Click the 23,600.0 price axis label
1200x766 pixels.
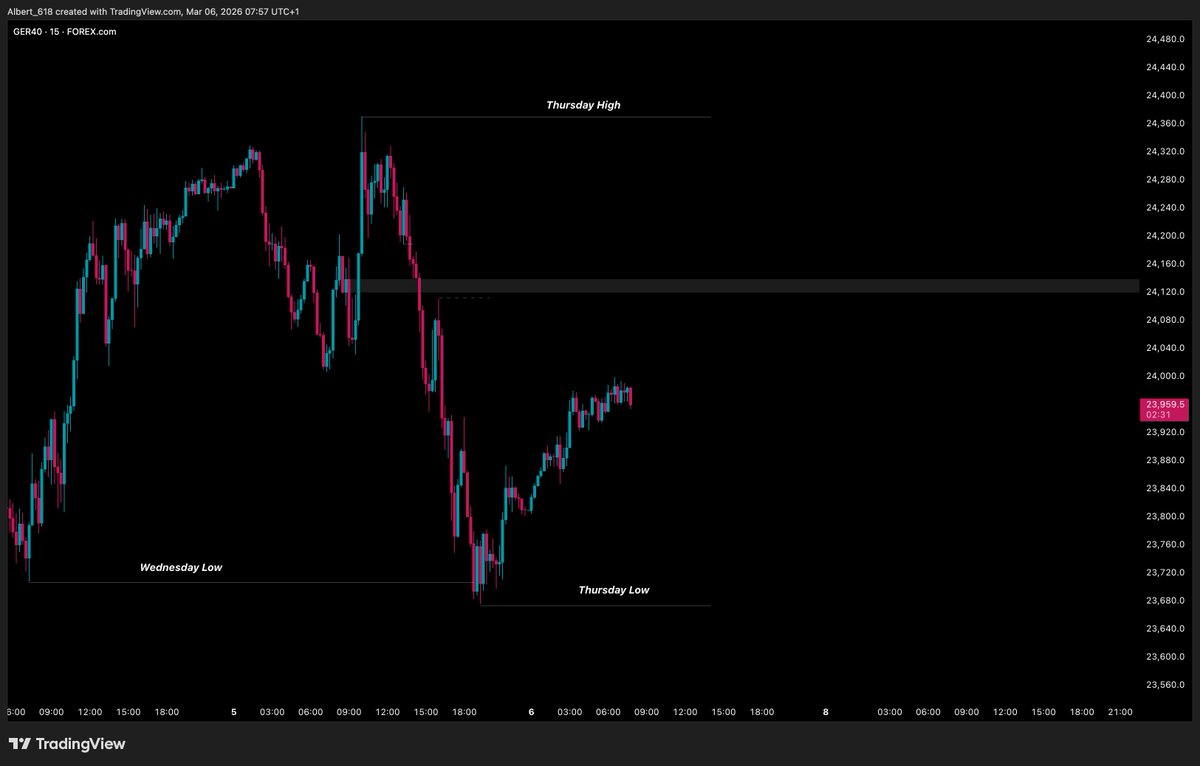(x=1165, y=656)
